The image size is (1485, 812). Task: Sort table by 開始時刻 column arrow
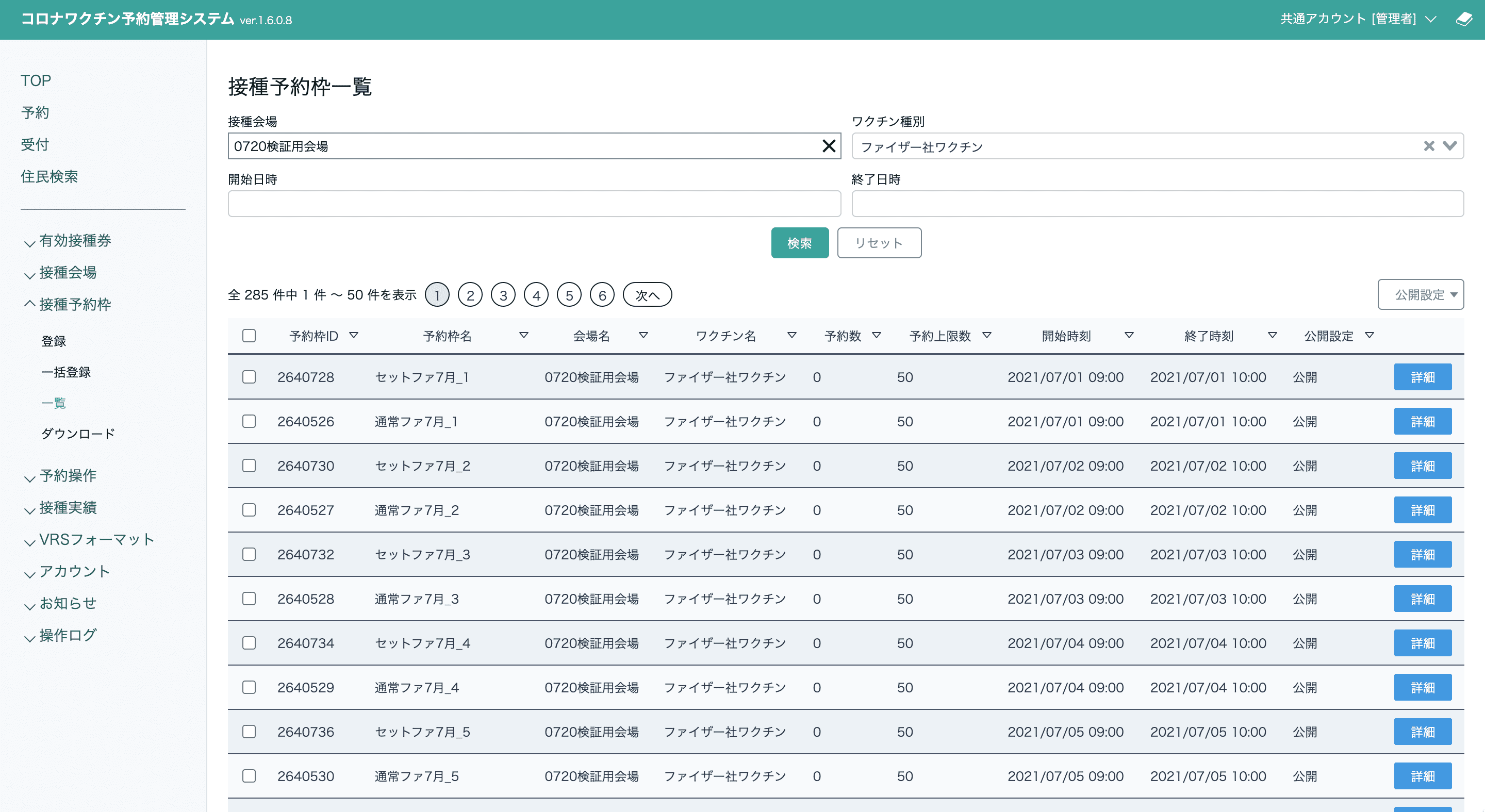pos(1129,335)
